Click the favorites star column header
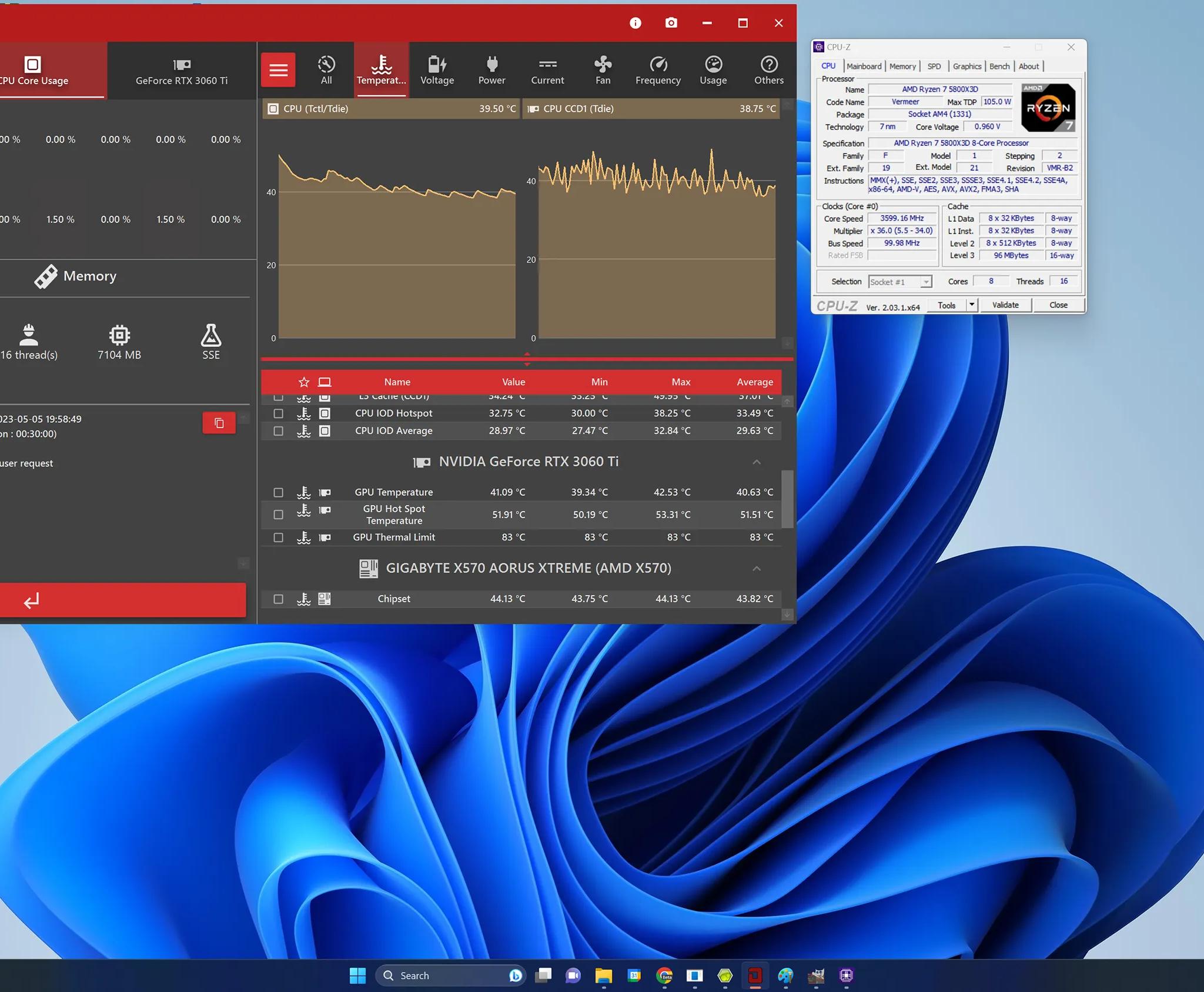 pos(304,382)
